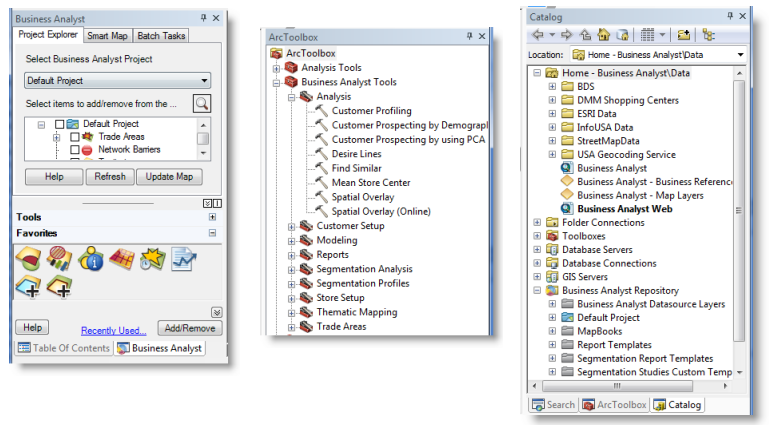
Task: Click the Connect To Folder icon
Action: coord(683,35)
